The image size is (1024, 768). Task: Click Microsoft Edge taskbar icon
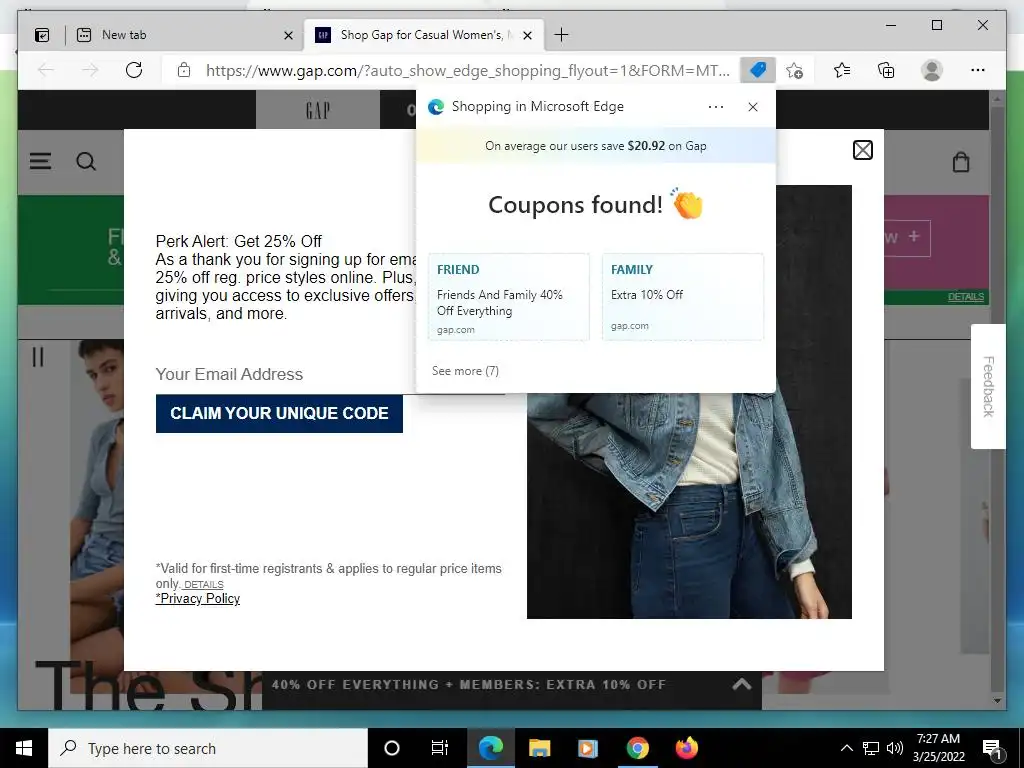(x=490, y=748)
